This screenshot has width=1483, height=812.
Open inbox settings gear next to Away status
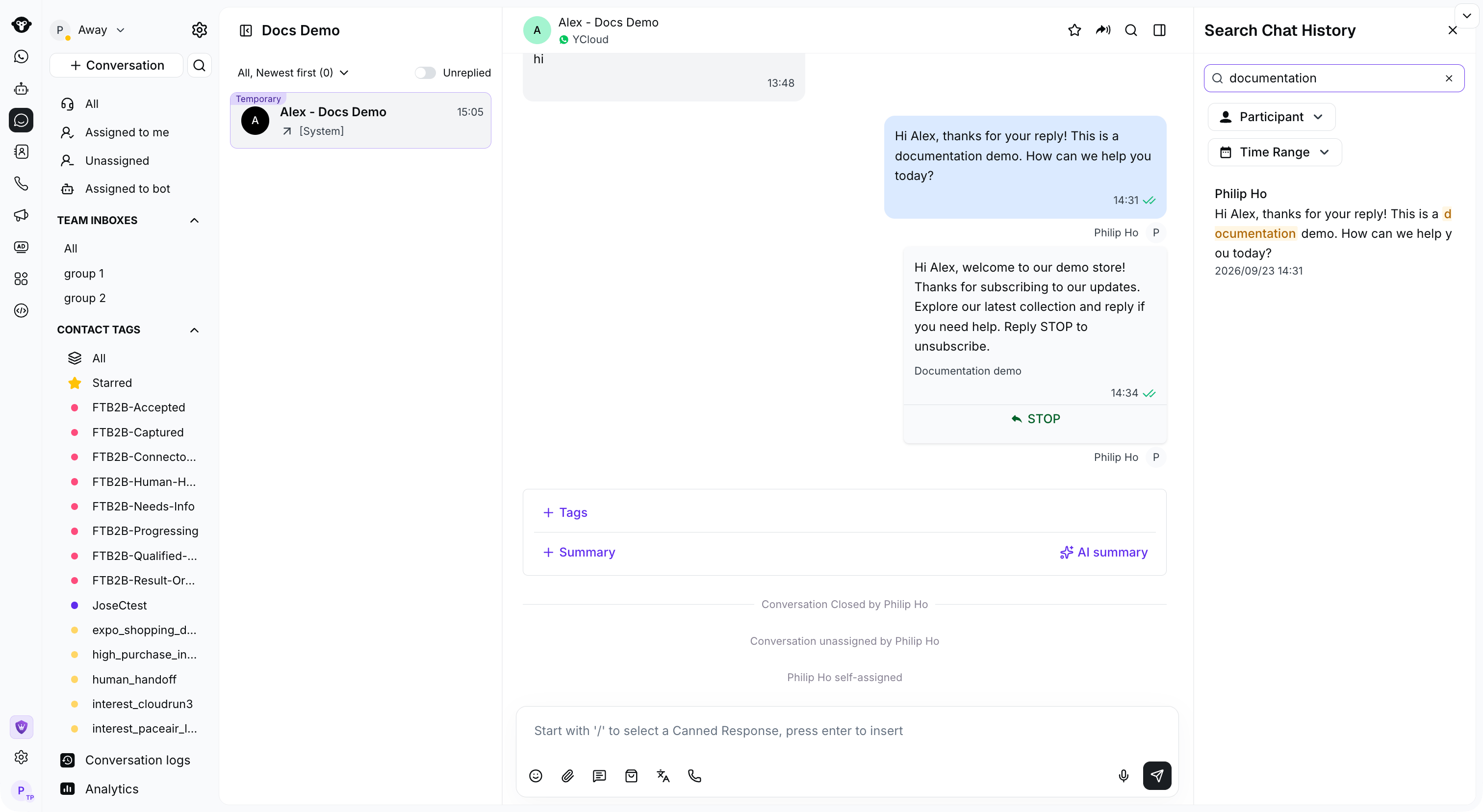(199, 30)
